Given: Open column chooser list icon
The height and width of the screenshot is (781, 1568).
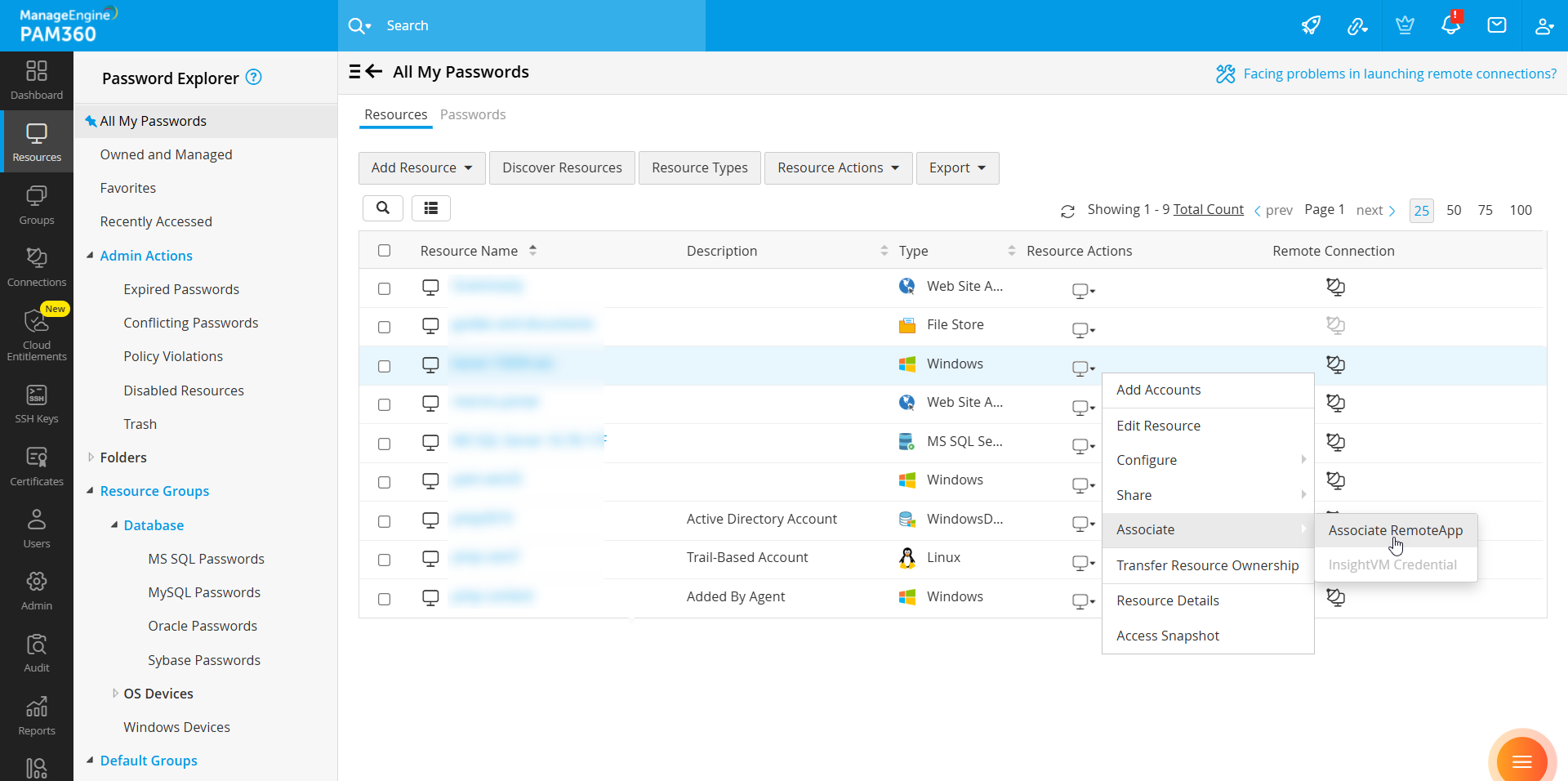Looking at the screenshot, I should point(430,208).
